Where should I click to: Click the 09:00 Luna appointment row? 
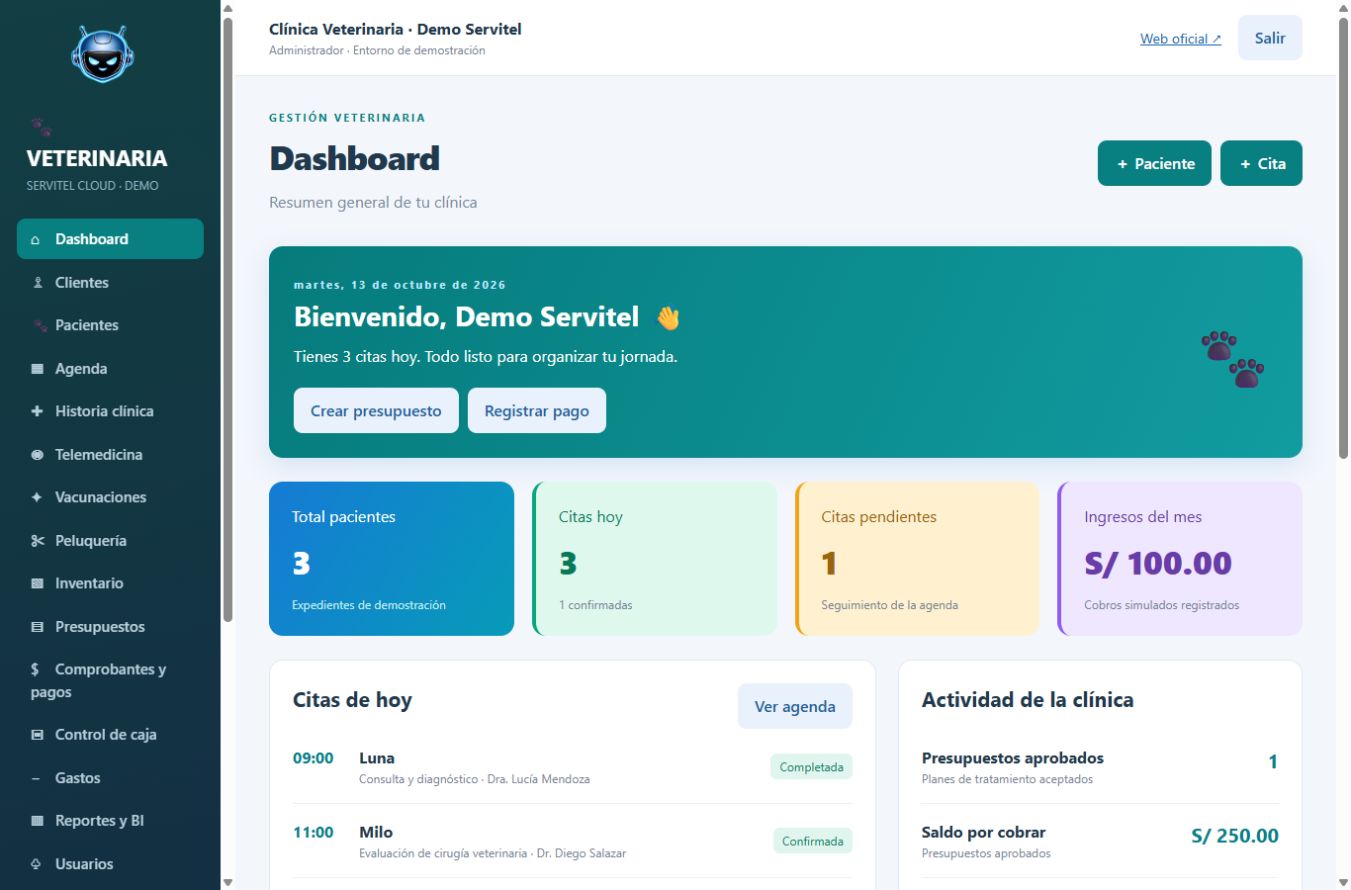(572, 767)
